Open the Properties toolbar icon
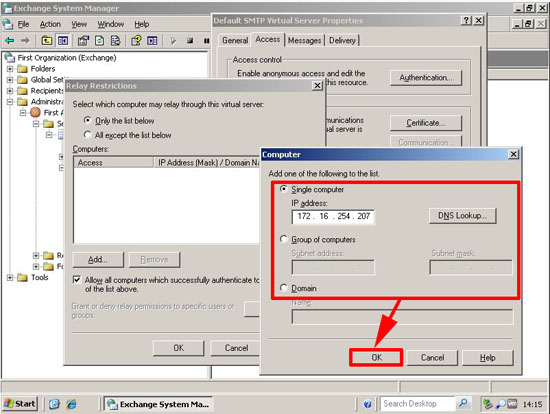This screenshot has width=550, height=414. pos(83,41)
